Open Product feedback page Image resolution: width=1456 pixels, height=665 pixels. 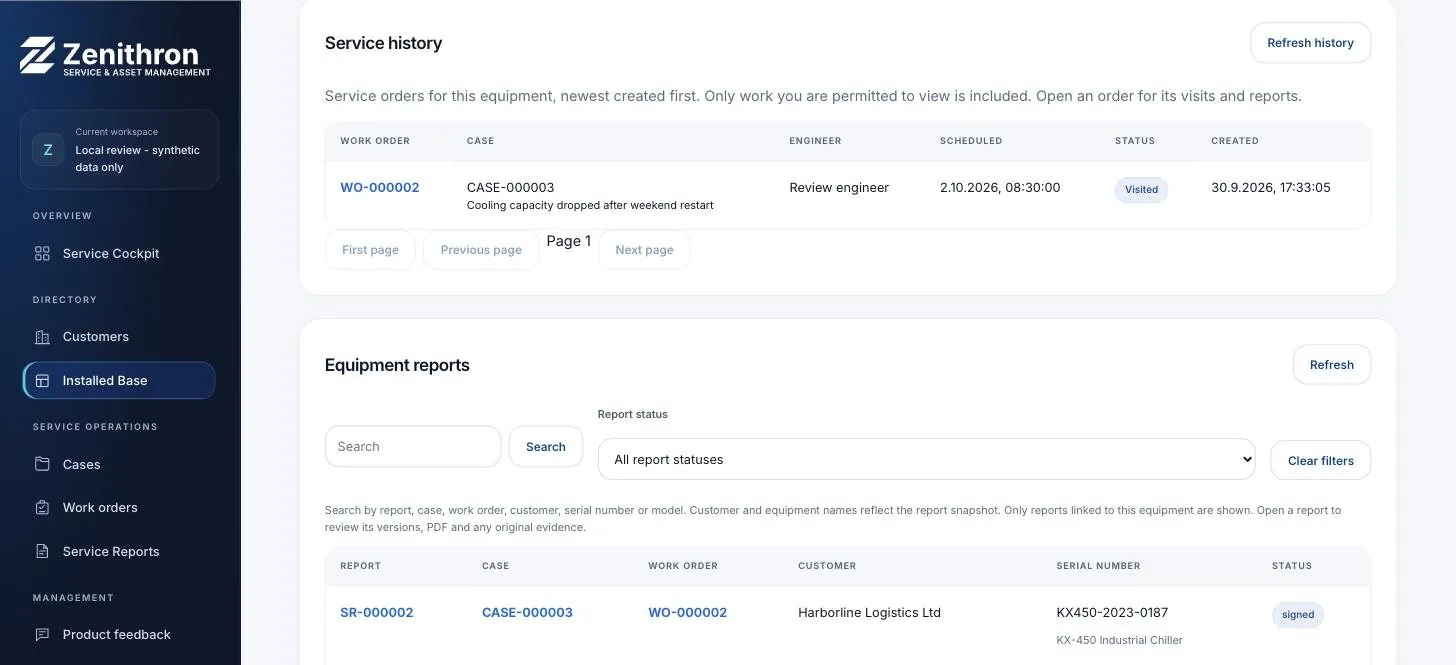(119, 635)
